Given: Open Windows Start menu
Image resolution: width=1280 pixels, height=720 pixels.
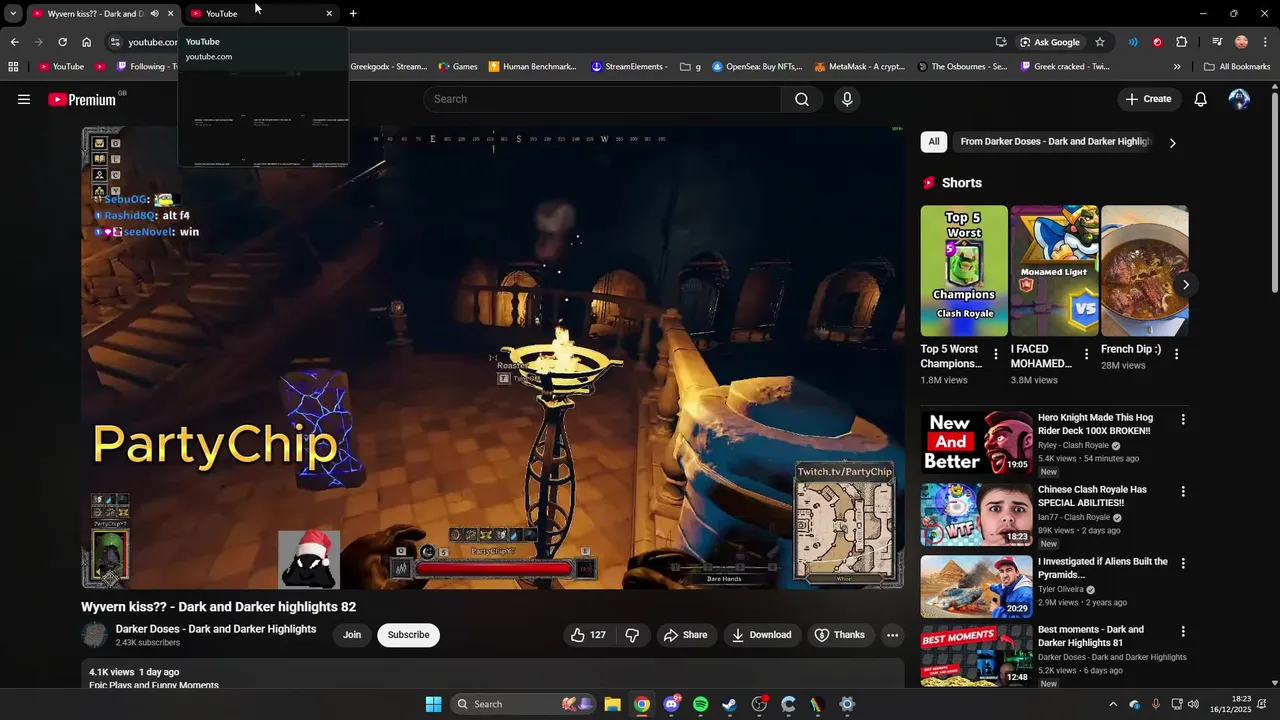Looking at the screenshot, I should pos(433,704).
